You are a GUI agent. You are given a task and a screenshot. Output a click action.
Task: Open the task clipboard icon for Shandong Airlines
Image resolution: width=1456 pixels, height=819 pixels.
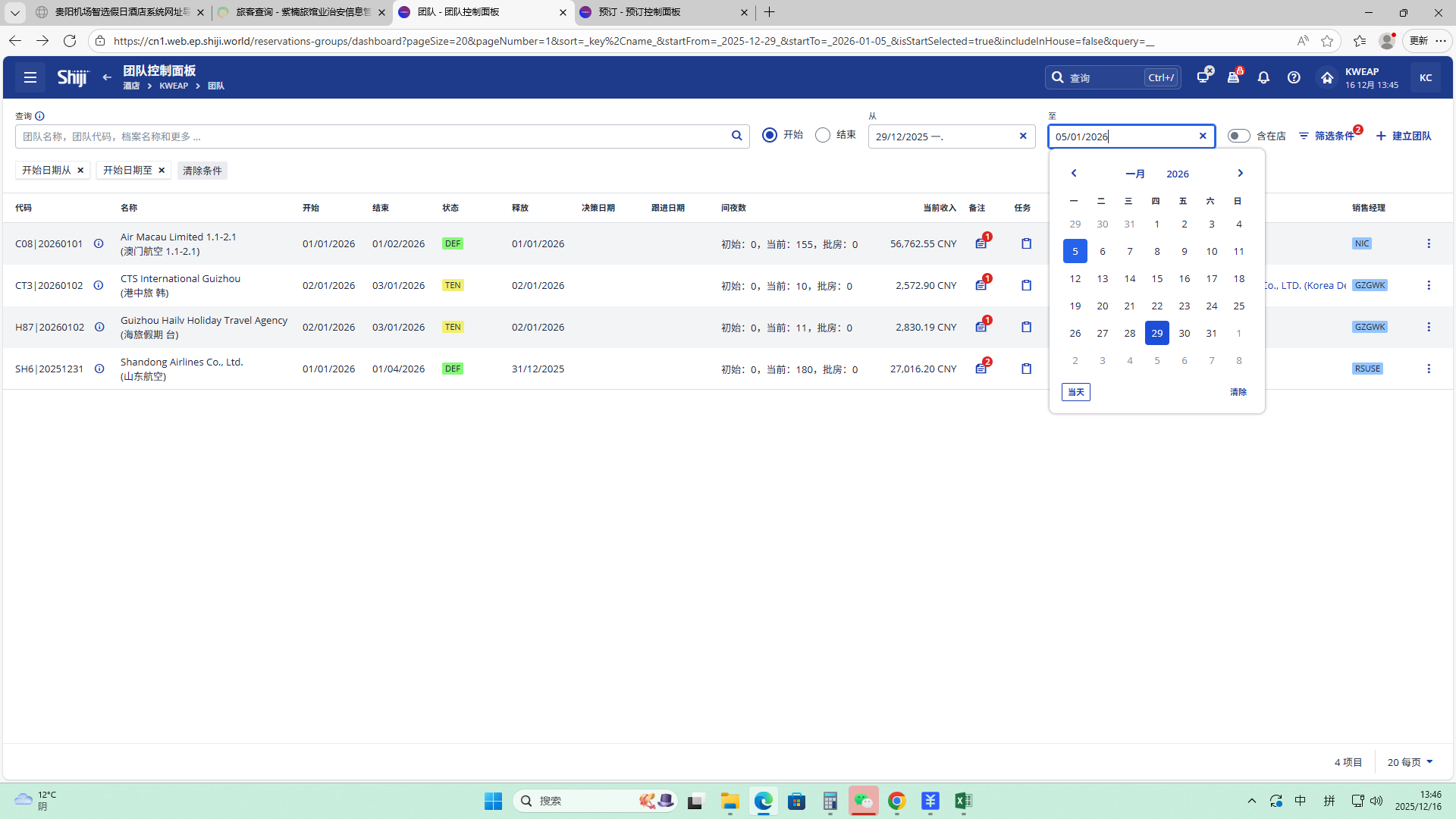tap(1026, 369)
